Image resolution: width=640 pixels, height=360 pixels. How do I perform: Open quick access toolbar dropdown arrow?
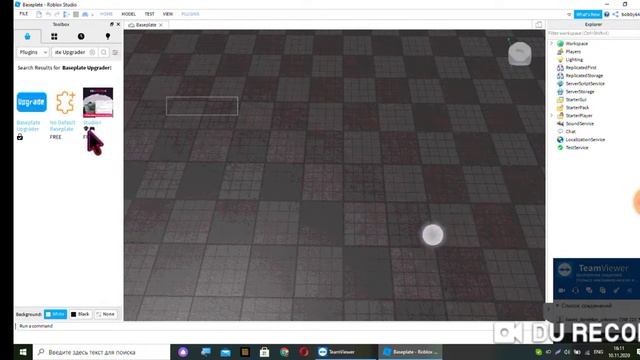pyautogui.click(x=93, y=14)
